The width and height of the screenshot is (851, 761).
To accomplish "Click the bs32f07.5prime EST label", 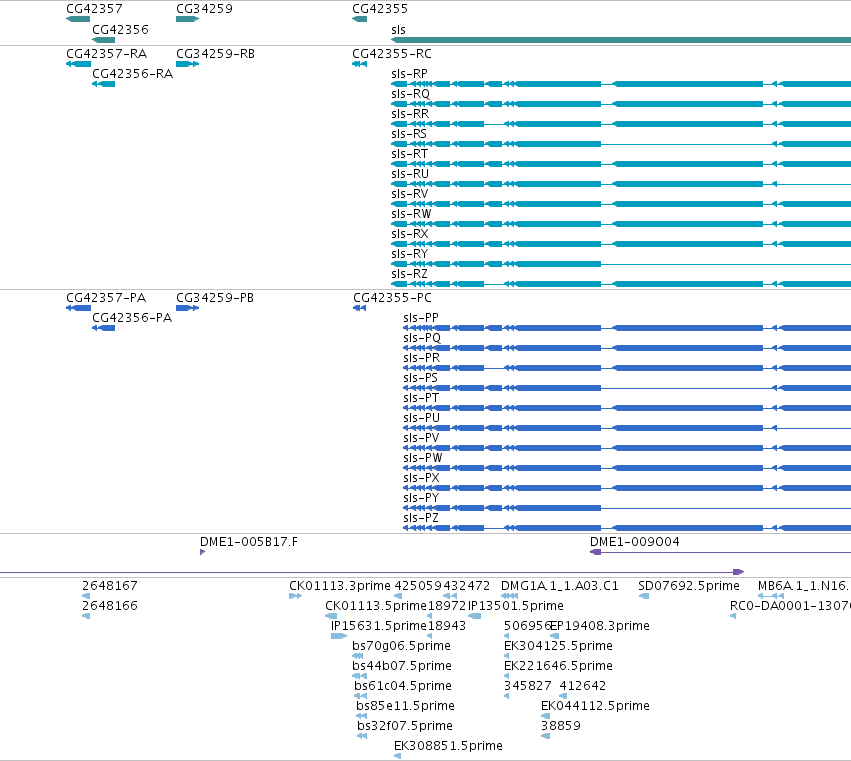I will click(405, 726).
